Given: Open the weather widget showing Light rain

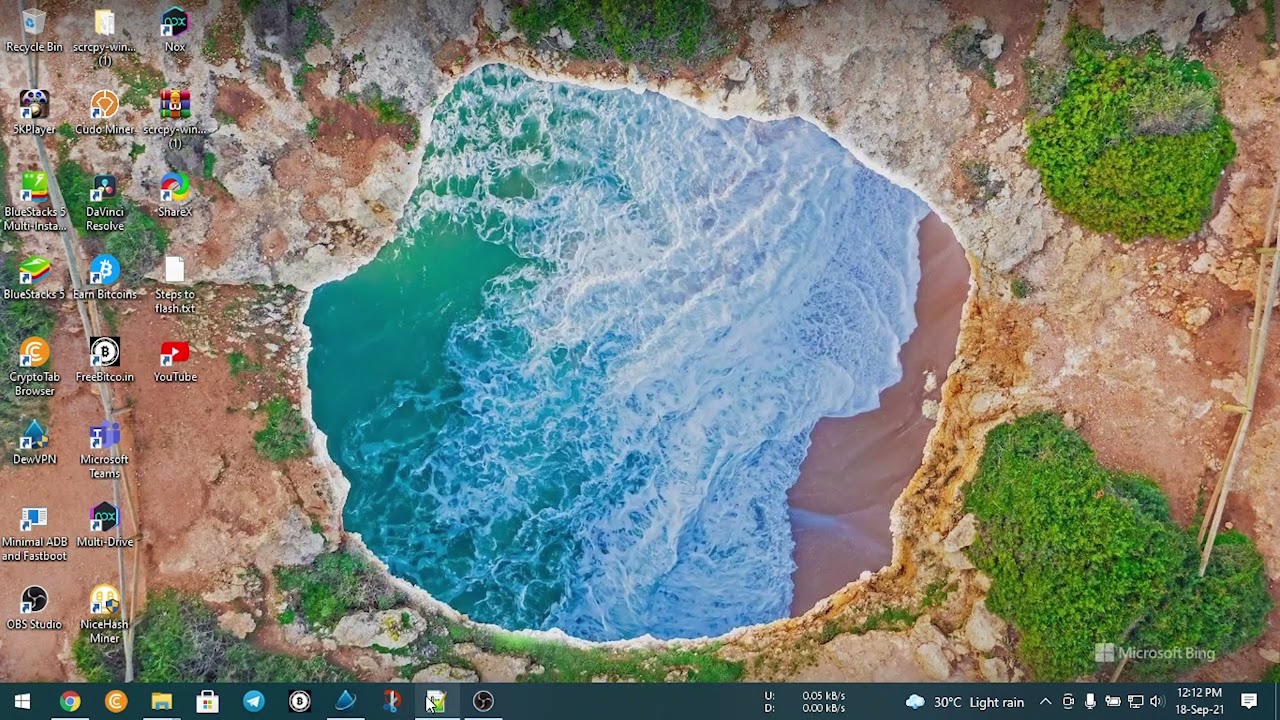Looking at the screenshot, I should coord(965,702).
